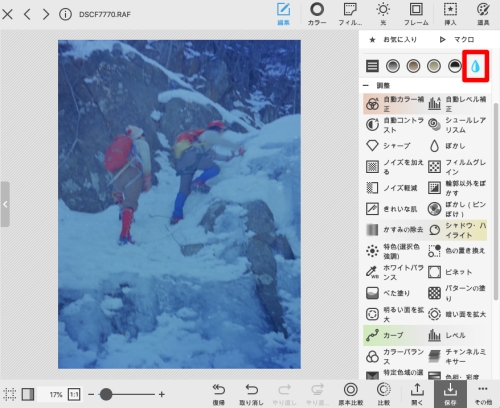Choose the ぼかし blur tool
The width and height of the screenshot is (500, 408).
(457, 146)
